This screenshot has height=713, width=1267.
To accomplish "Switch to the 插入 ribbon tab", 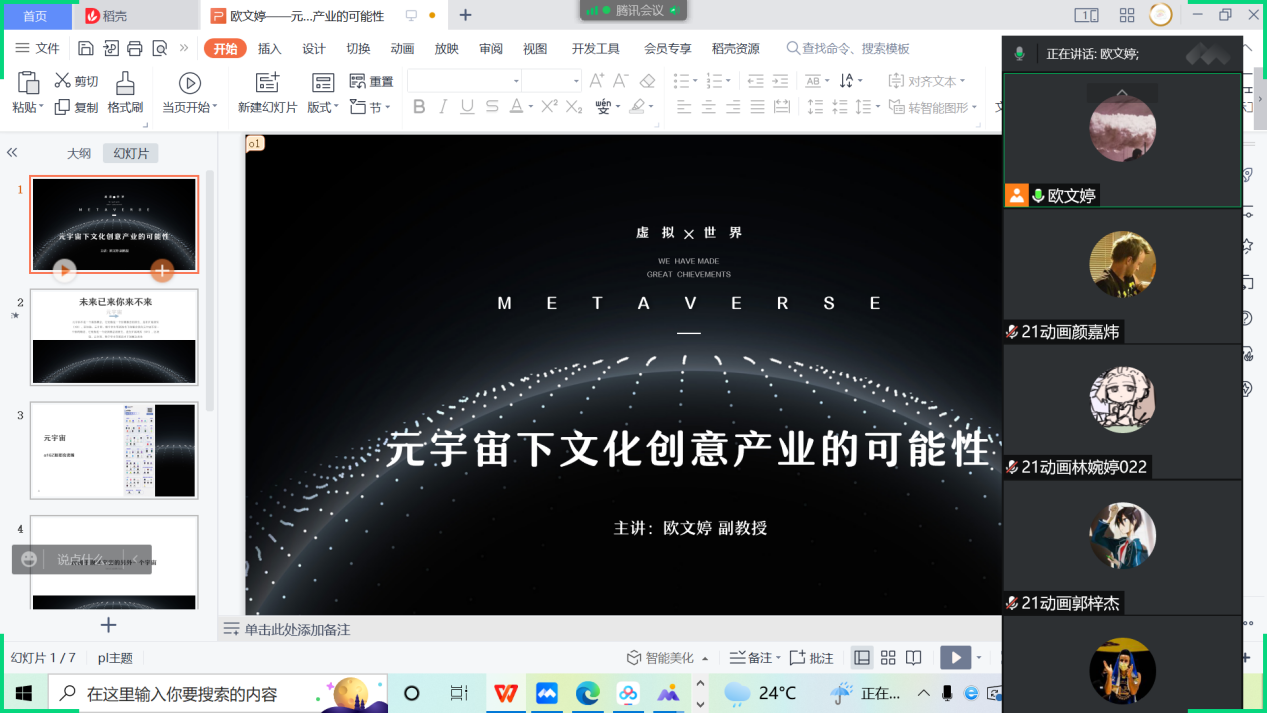I will tap(270, 48).
